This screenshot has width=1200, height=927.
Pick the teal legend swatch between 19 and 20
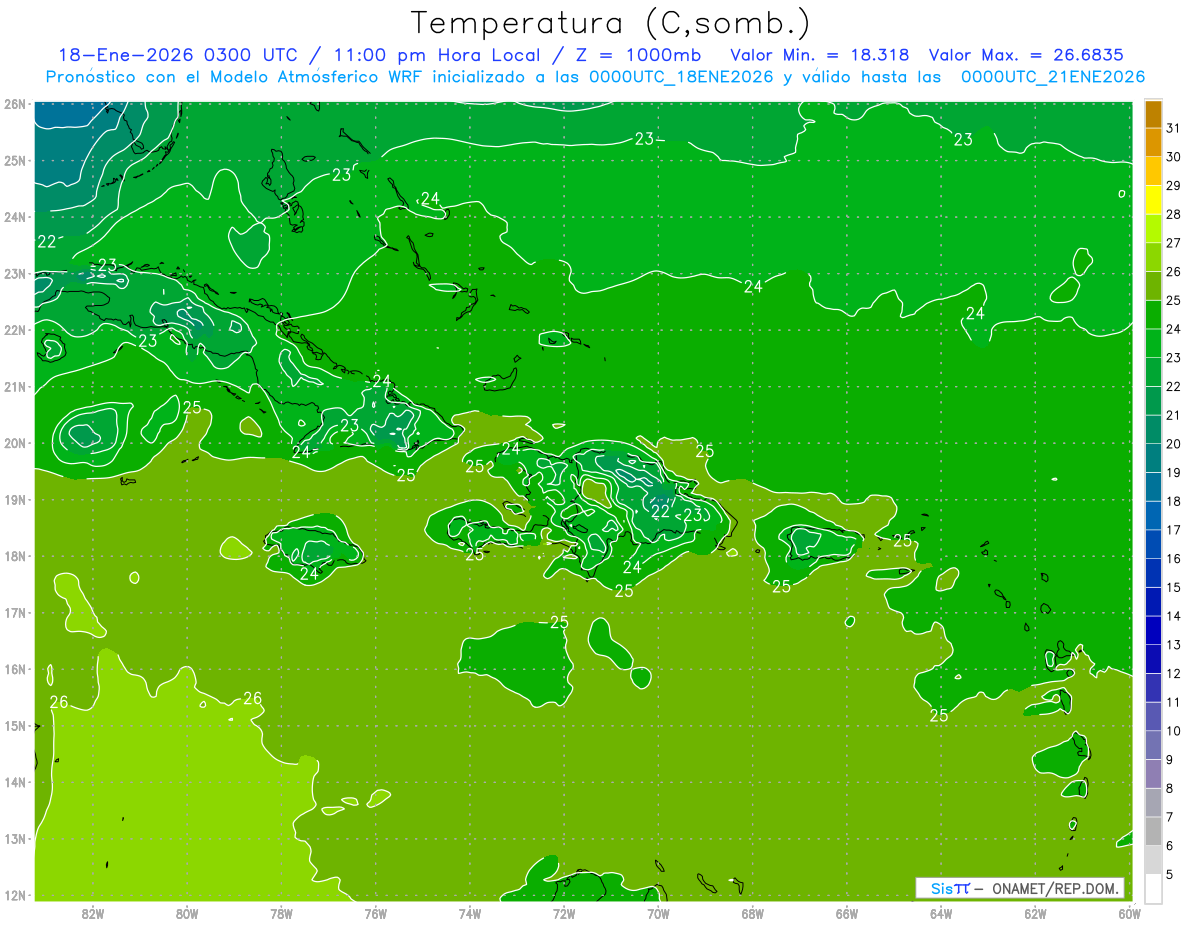pos(1153,458)
